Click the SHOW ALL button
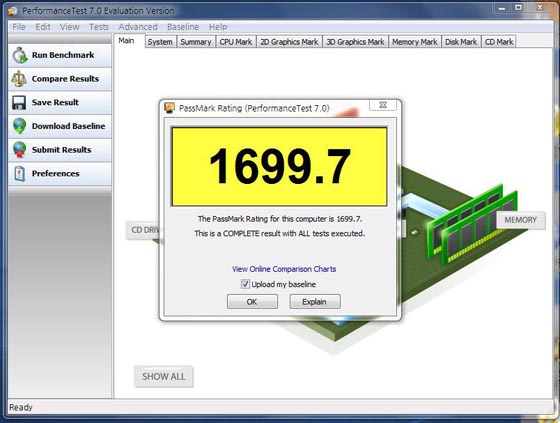560x423 pixels. pos(164,377)
